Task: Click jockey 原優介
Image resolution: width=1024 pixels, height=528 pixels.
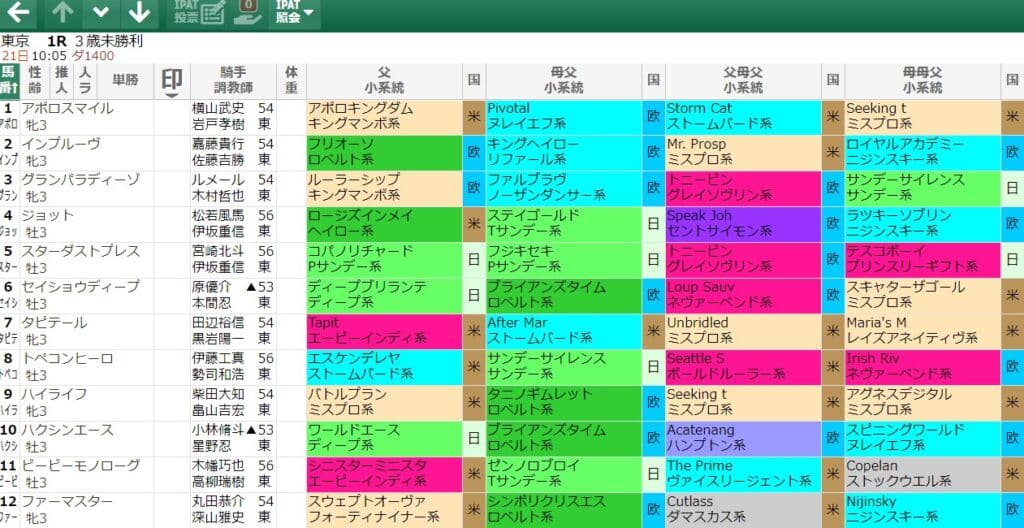Action: pyautogui.click(x=212, y=287)
